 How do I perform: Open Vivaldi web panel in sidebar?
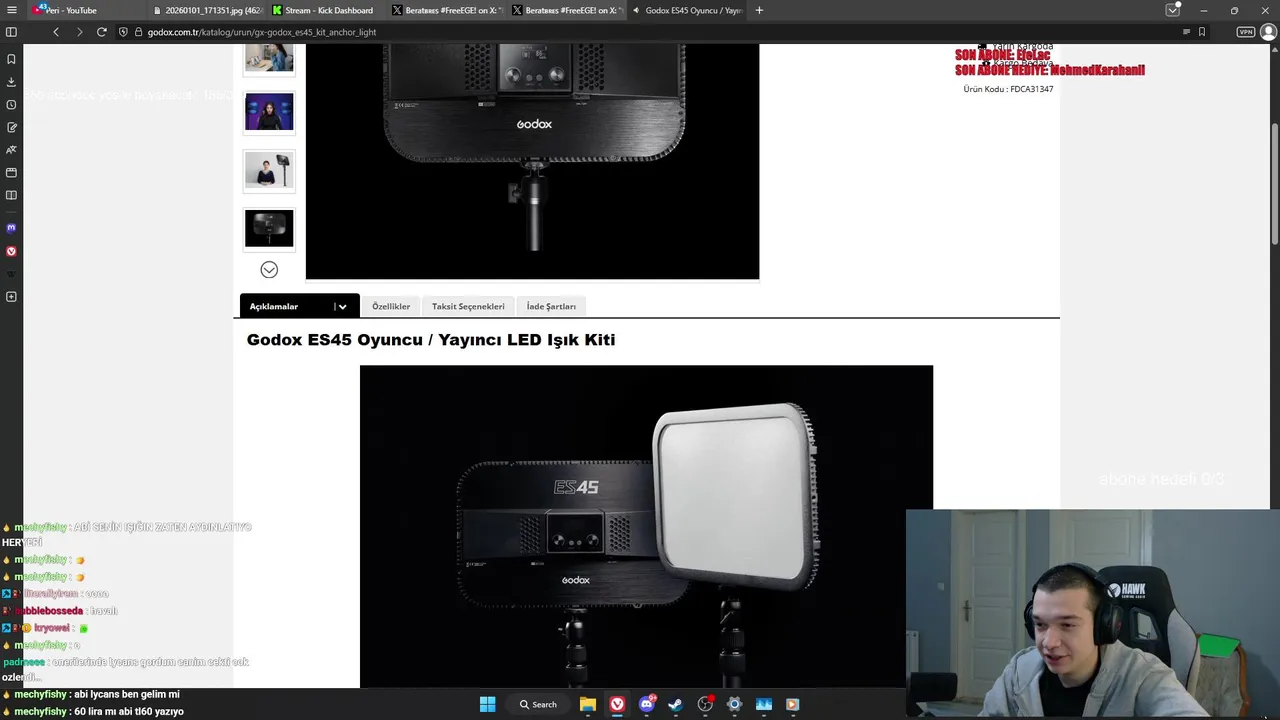click(x=11, y=251)
